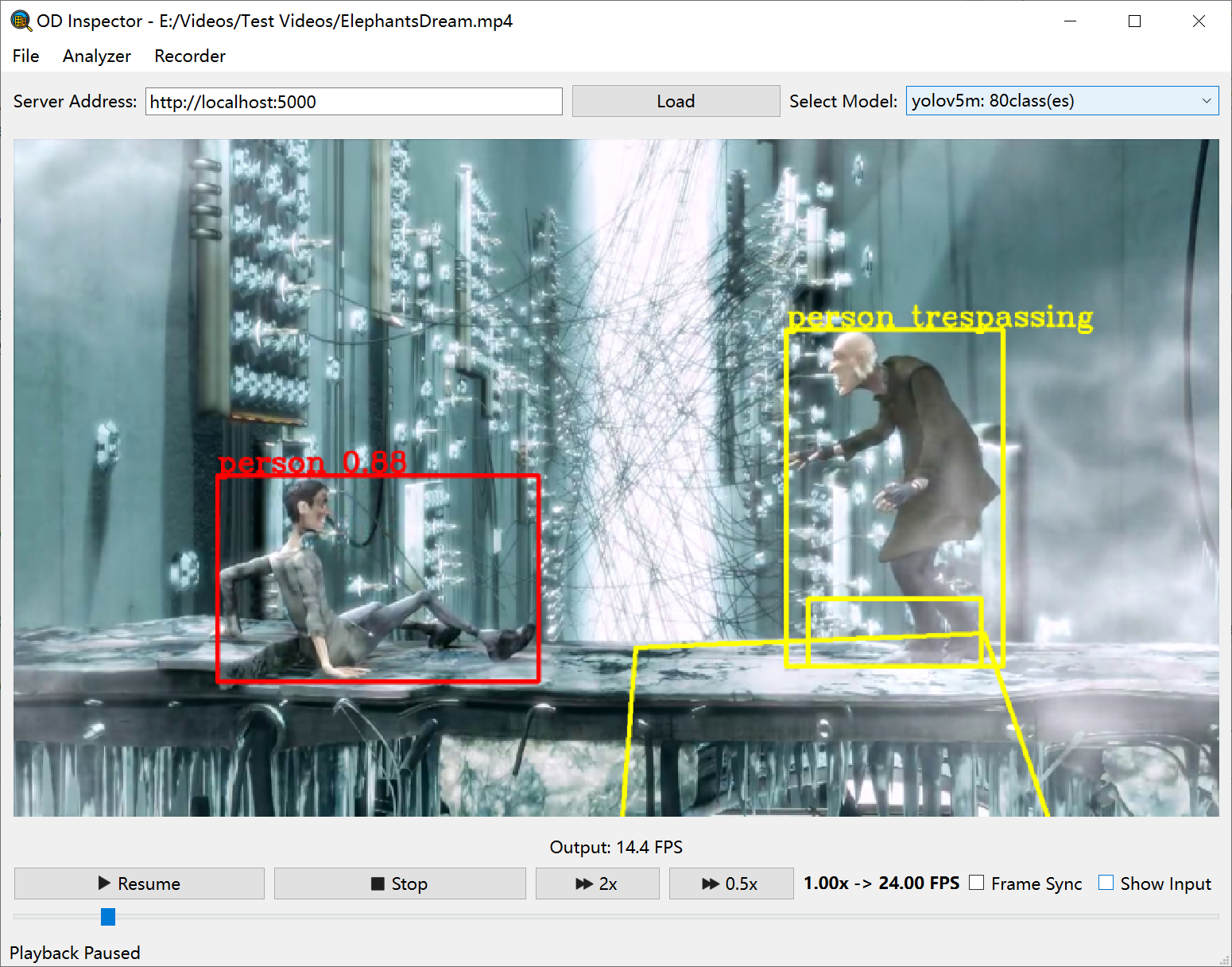Click the 1.00x -> 24.00 FPS speed readout

(x=881, y=883)
